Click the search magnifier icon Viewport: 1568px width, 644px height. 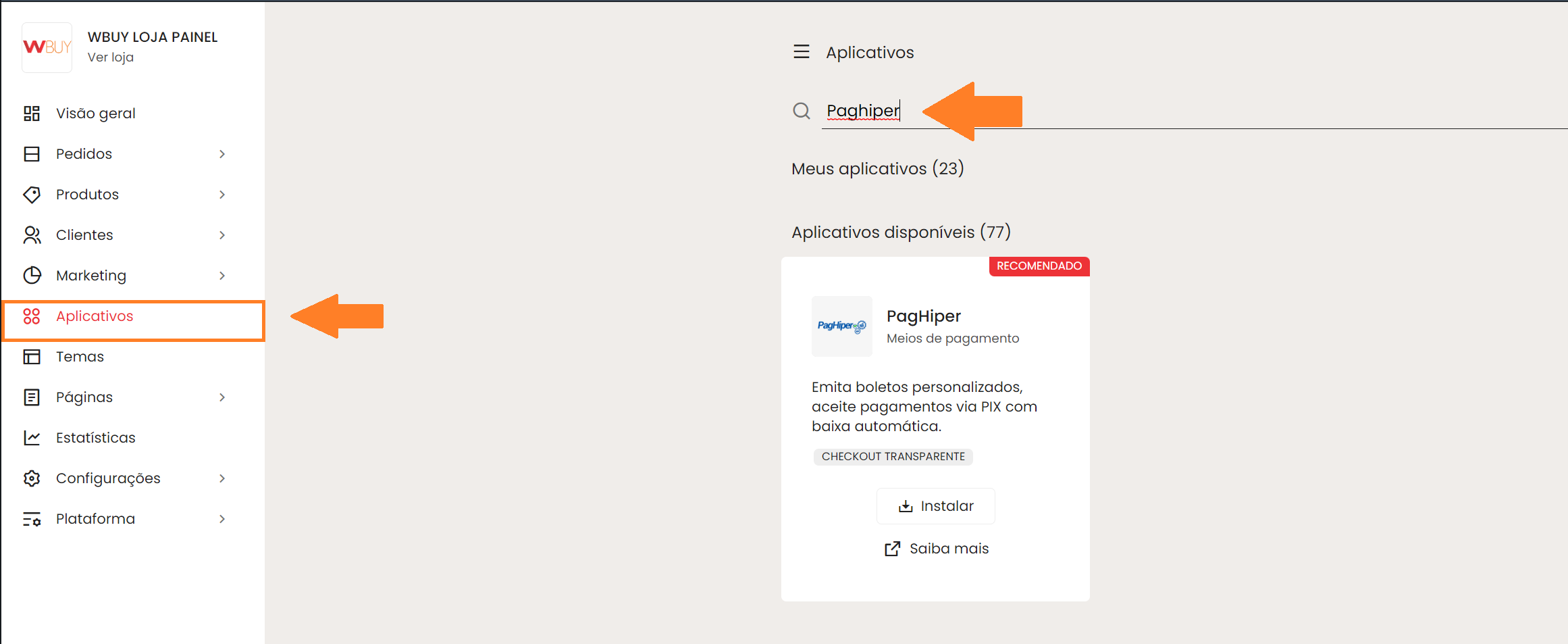click(802, 111)
